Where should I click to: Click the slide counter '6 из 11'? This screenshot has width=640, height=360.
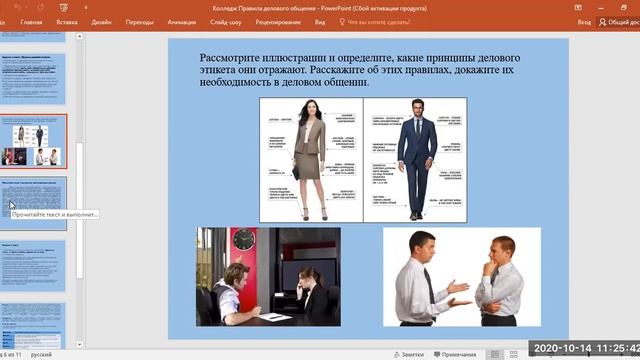(x=11, y=355)
